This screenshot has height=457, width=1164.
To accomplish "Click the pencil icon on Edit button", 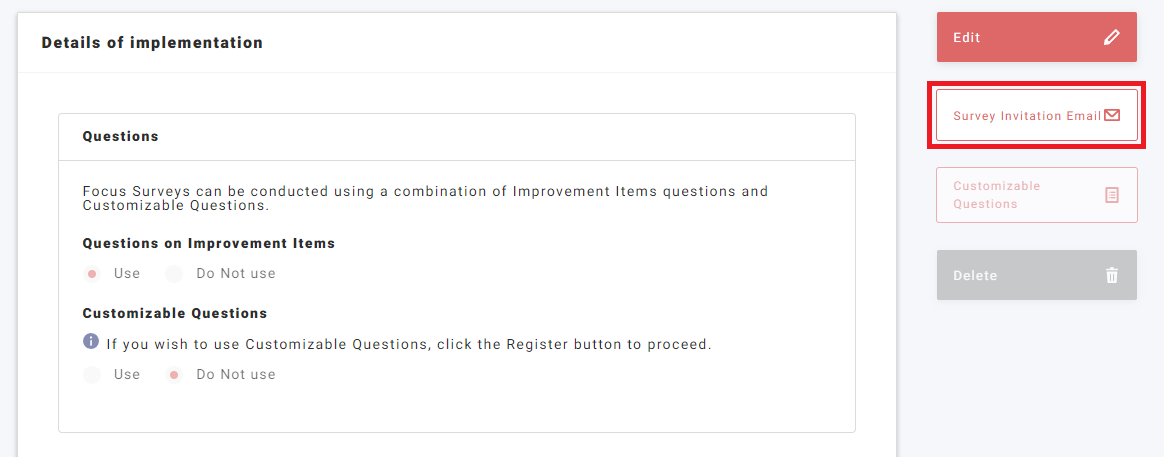I will (x=1112, y=38).
